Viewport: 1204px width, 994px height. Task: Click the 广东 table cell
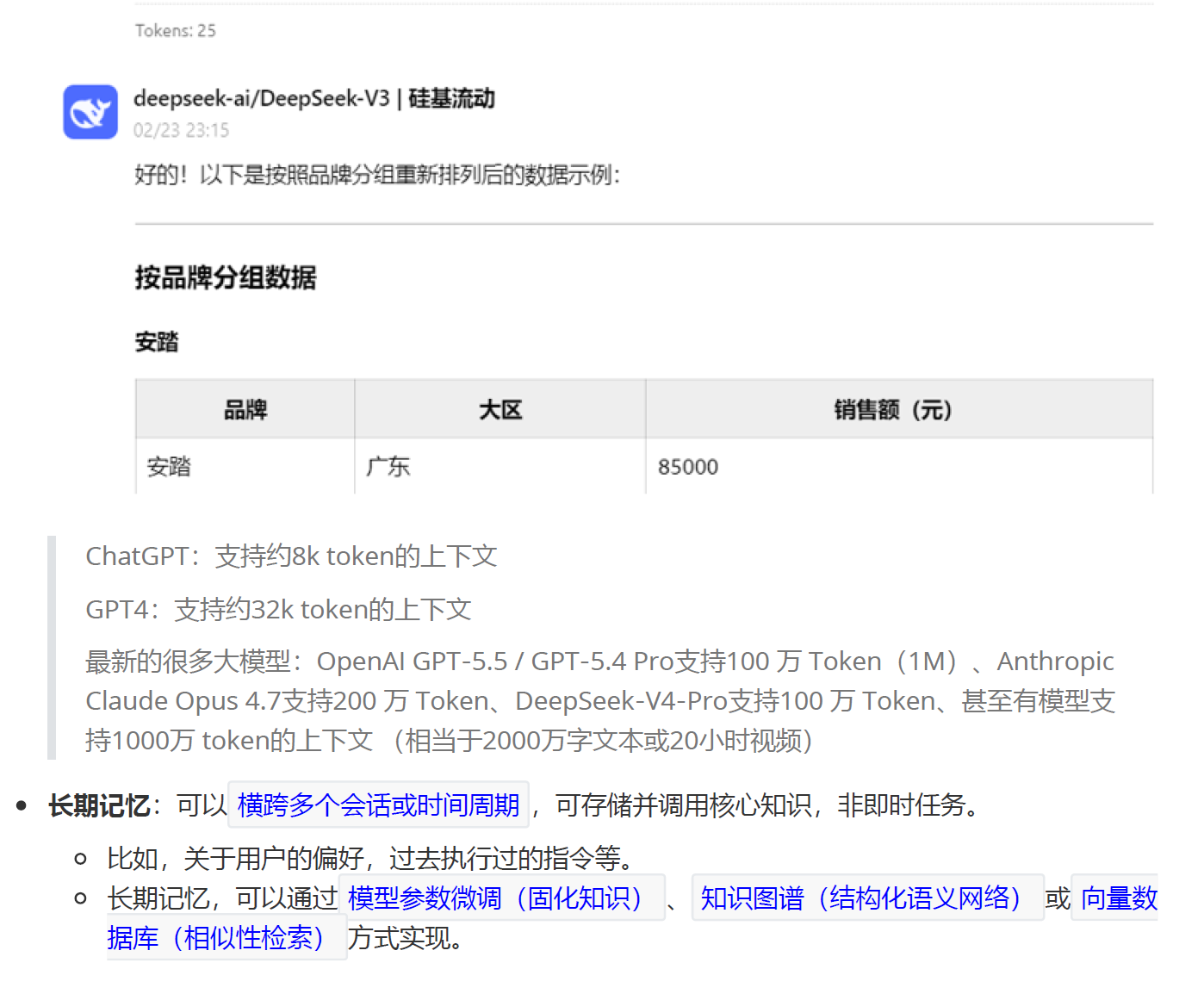pos(500,466)
